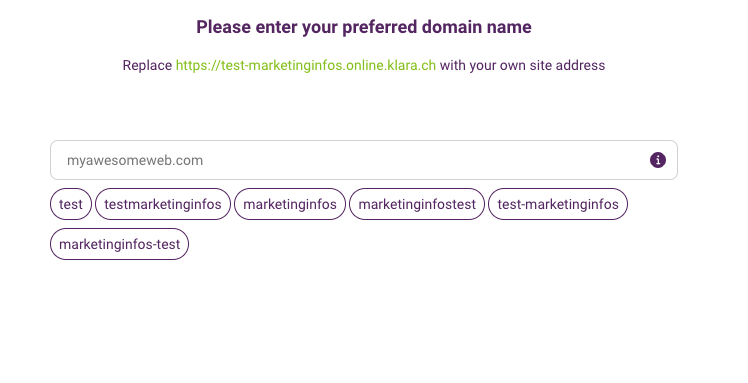Open the test-marketinginfos.online.klara.ch link
The height and width of the screenshot is (383, 748).
click(306, 65)
